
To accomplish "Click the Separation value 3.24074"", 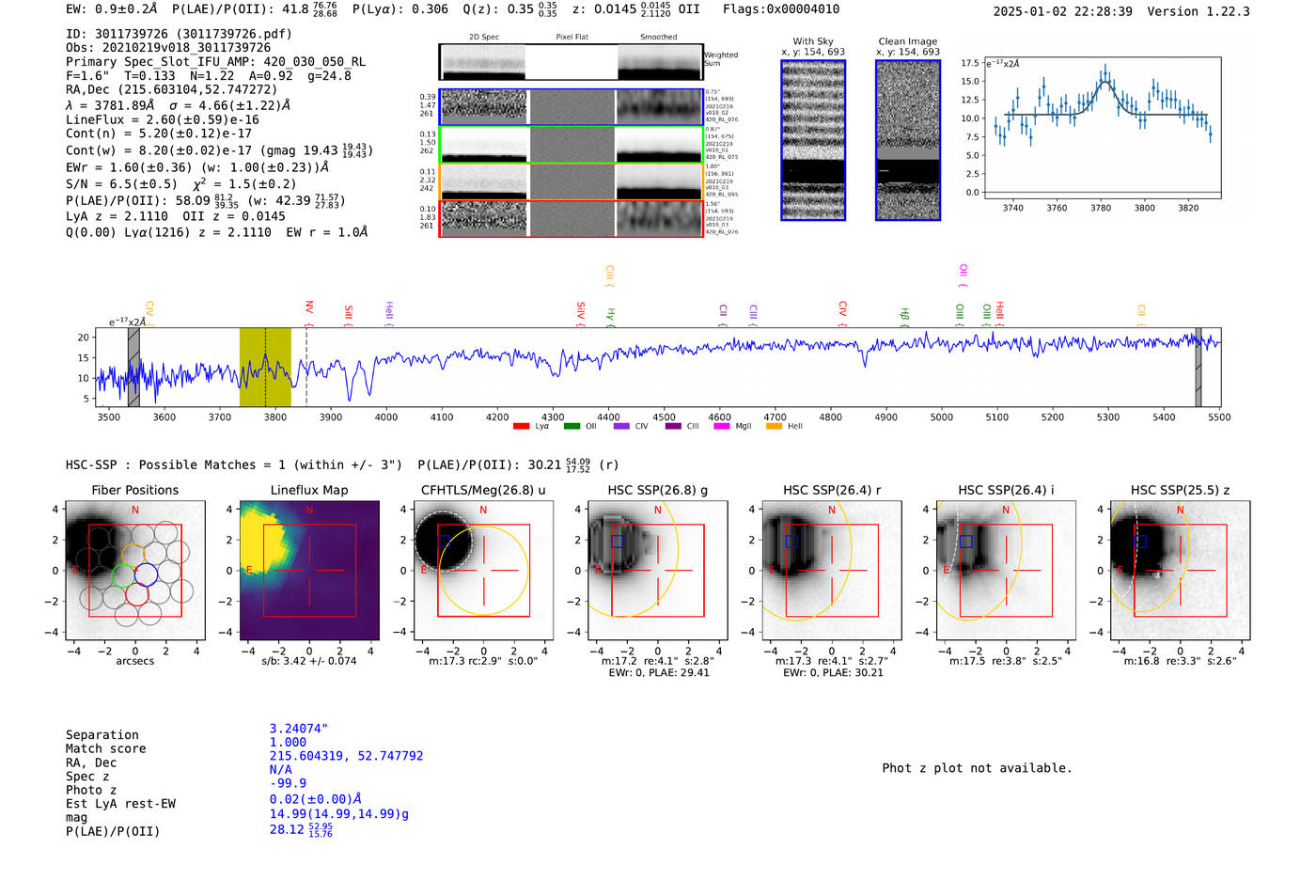I will tap(299, 729).
